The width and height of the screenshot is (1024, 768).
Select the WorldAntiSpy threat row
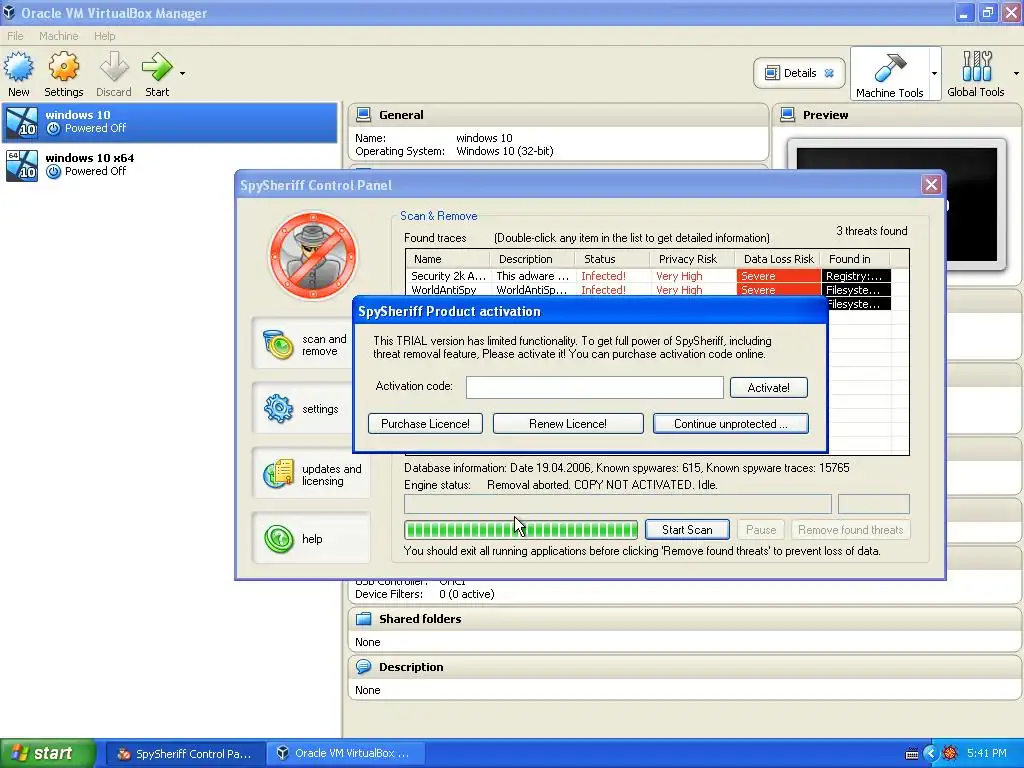[648, 290]
